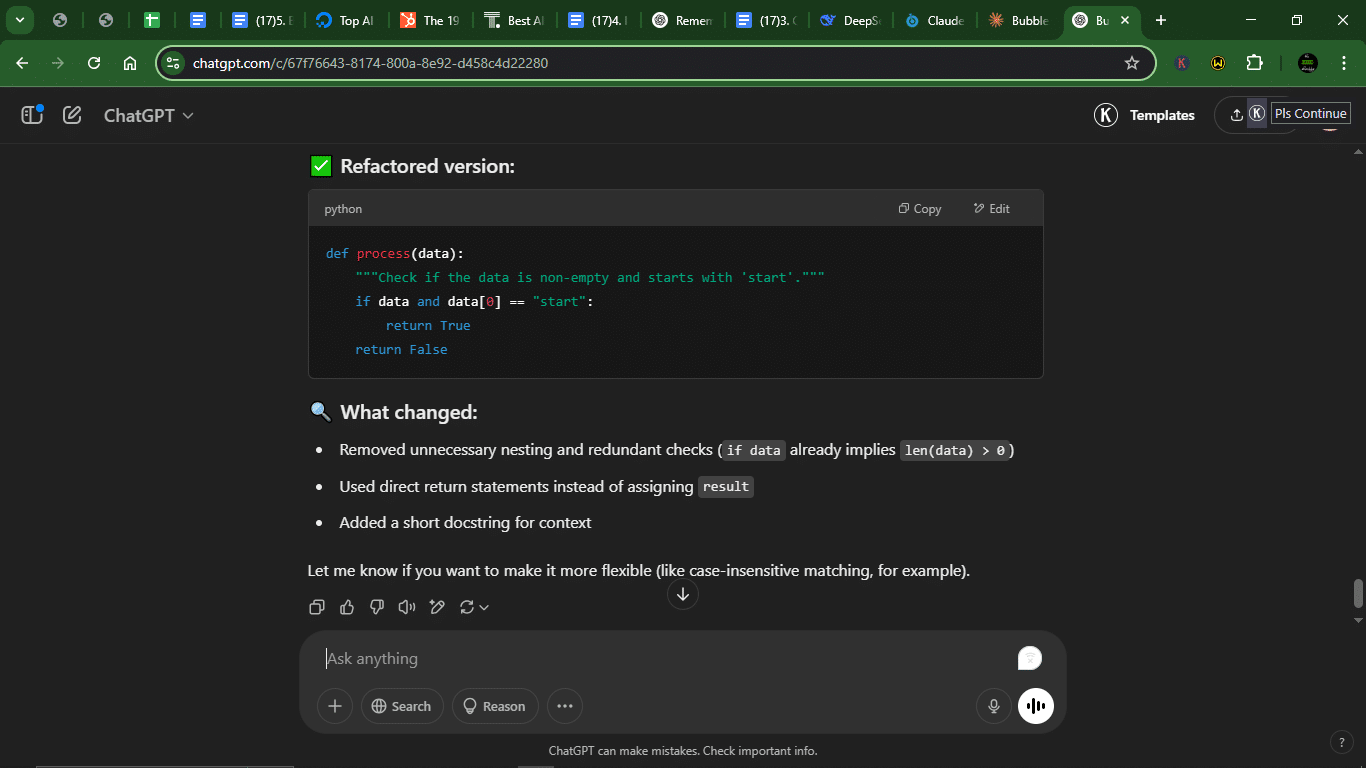1366x768 pixels.
Task: Toggle the Search web option
Action: (401, 706)
